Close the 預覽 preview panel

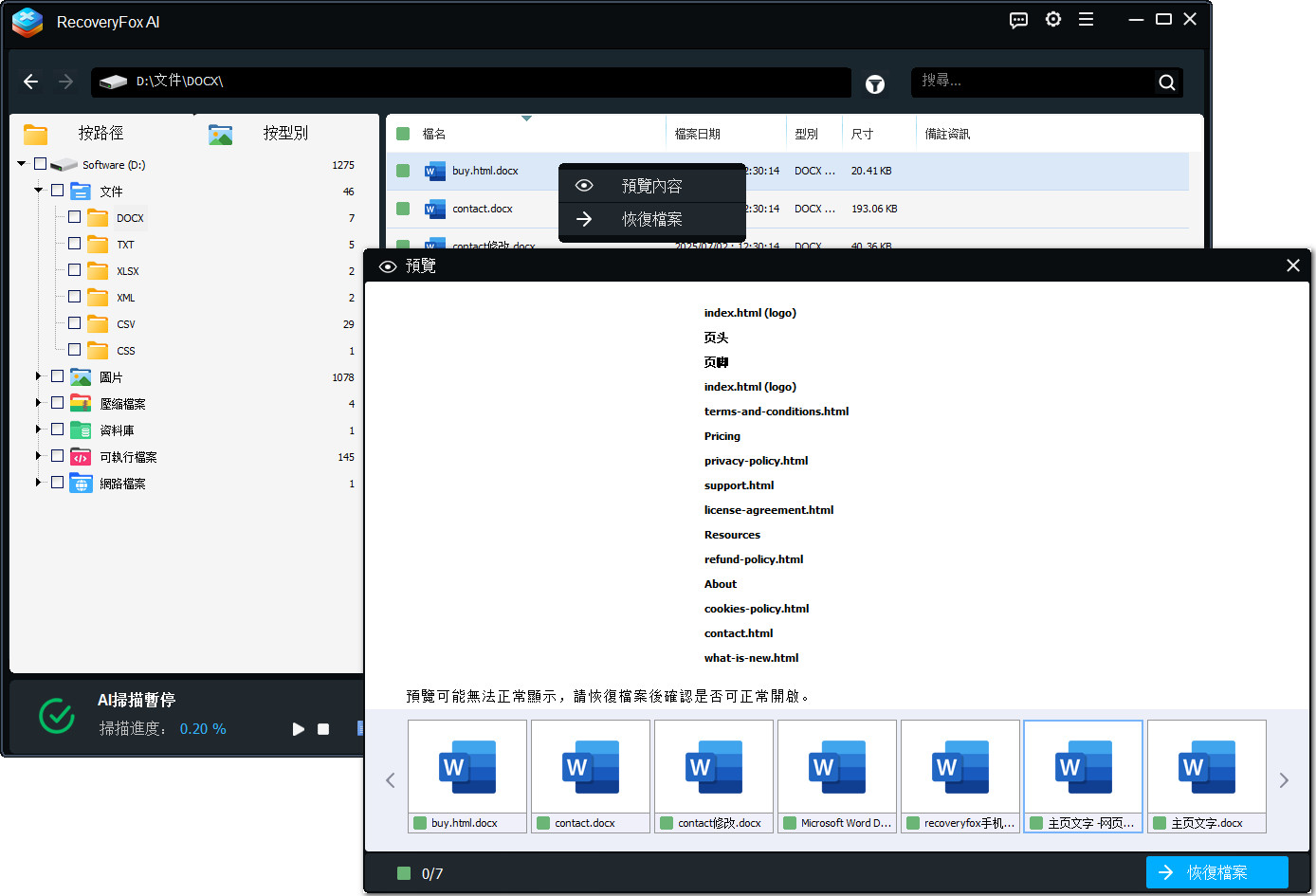pyautogui.click(x=1292, y=265)
